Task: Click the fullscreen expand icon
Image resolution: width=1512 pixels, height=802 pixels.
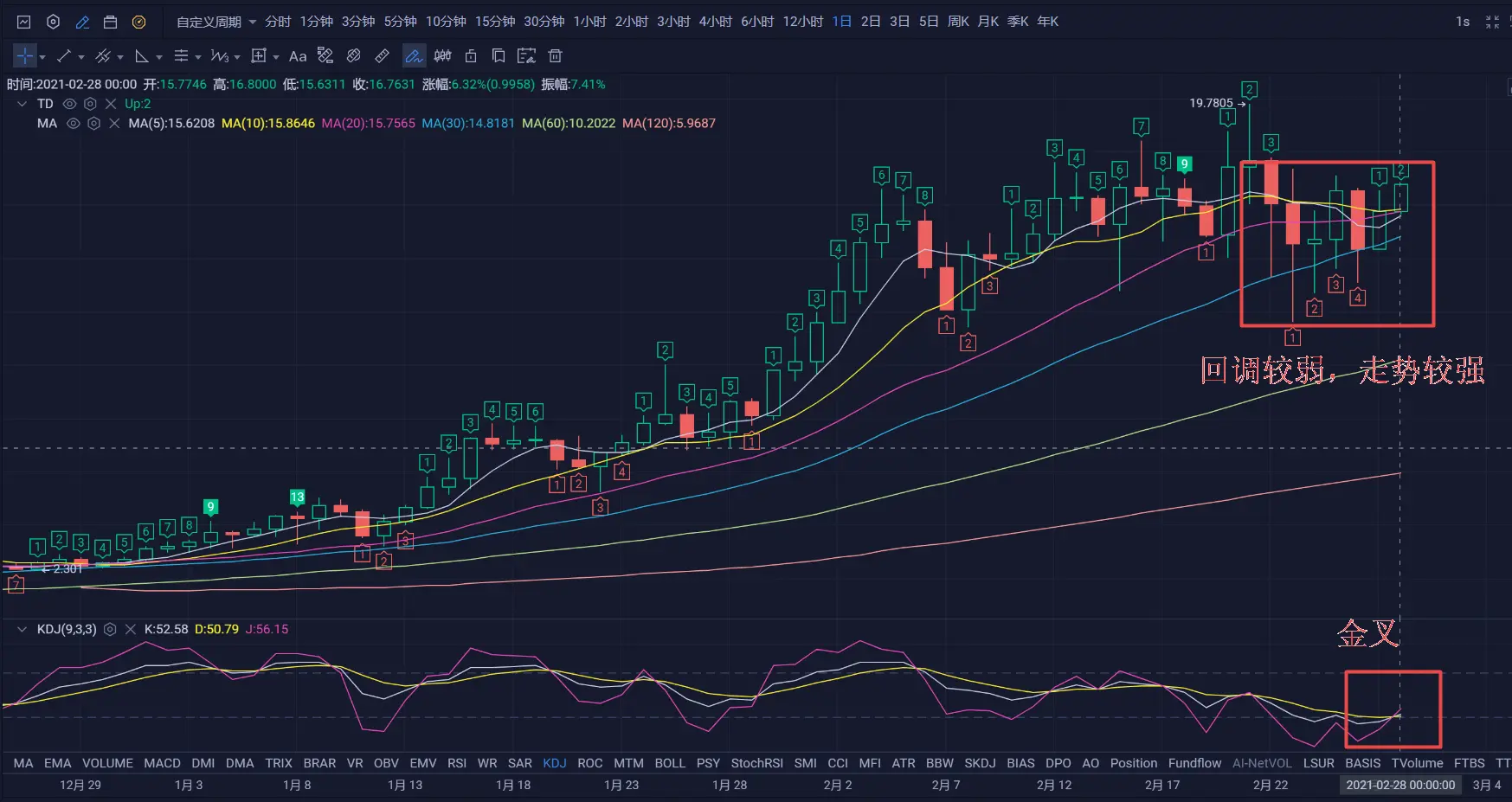Action: coord(1492,22)
